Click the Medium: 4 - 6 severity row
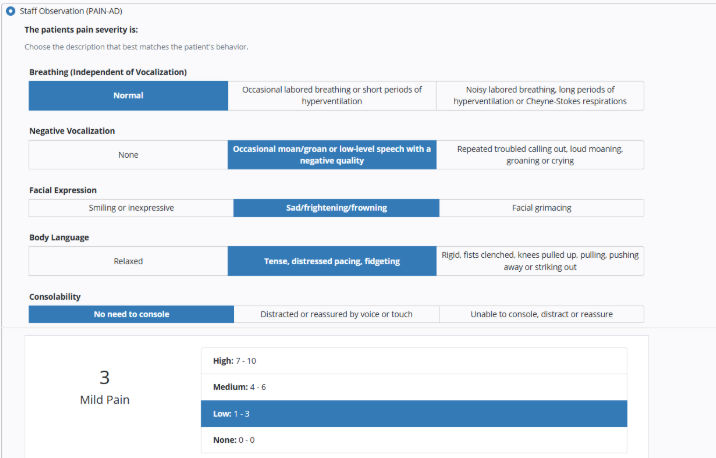This screenshot has height=458, width=716. pos(413,387)
